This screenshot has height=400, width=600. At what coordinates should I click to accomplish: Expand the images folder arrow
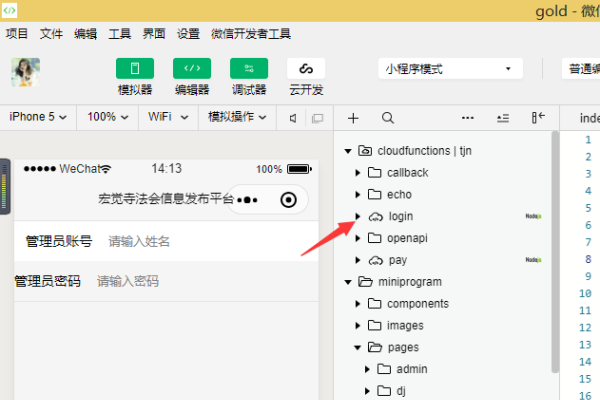(x=358, y=325)
